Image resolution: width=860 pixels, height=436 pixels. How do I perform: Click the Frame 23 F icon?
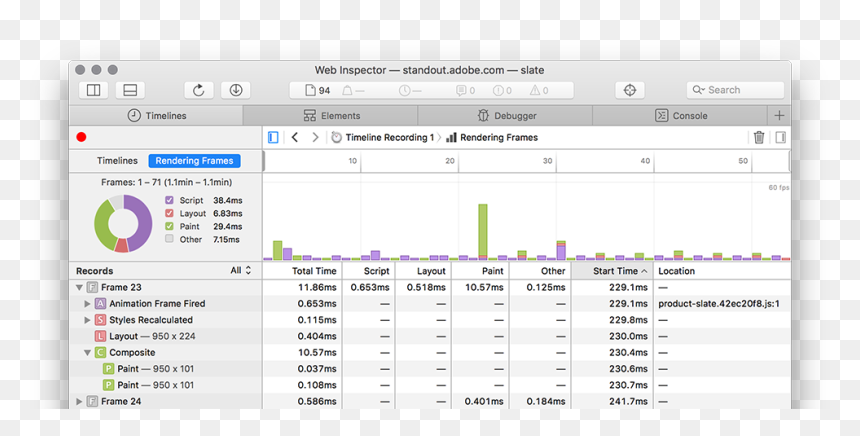(x=92, y=287)
